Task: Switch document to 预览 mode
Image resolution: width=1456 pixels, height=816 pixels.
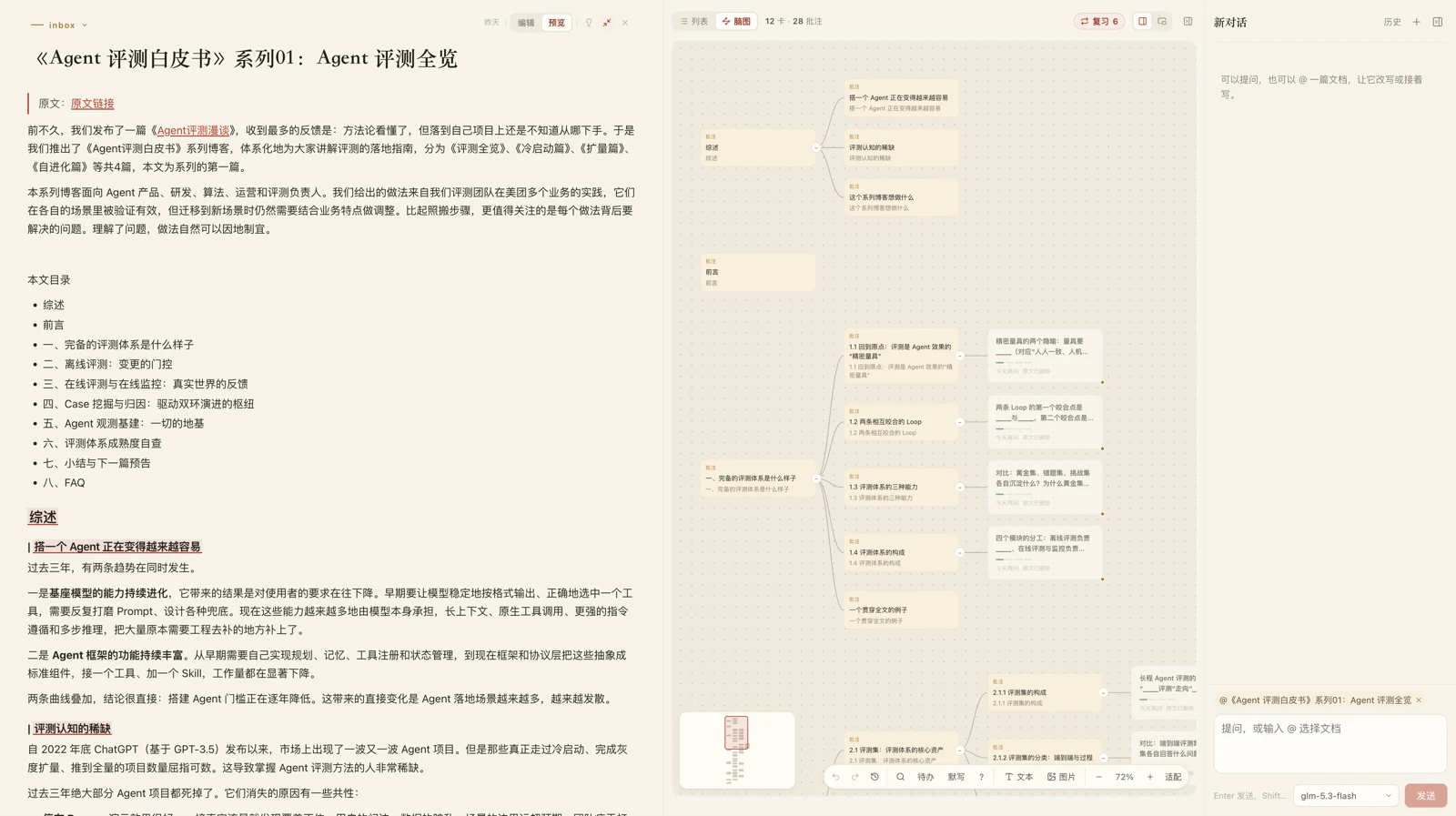Action: (x=557, y=23)
